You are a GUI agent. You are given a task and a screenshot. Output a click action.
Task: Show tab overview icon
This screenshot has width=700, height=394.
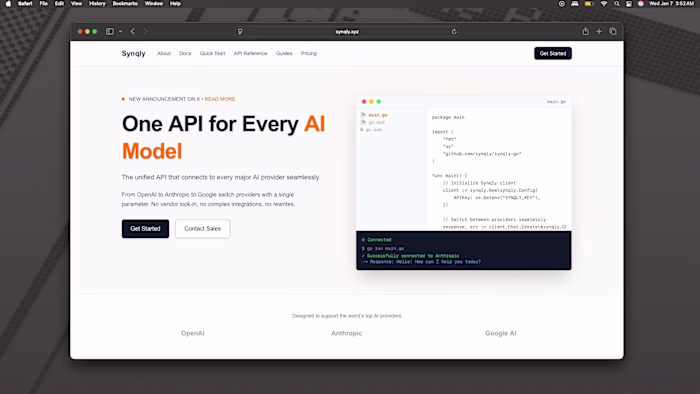point(612,31)
